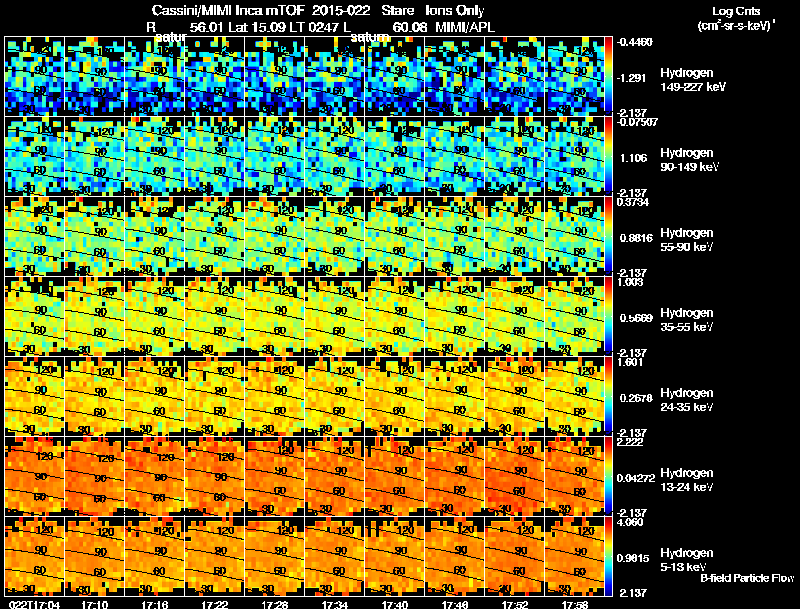Screen dimensions: 800x609
Task: Select the "Hydrogen 90-149 keV" row label
Action: point(690,160)
